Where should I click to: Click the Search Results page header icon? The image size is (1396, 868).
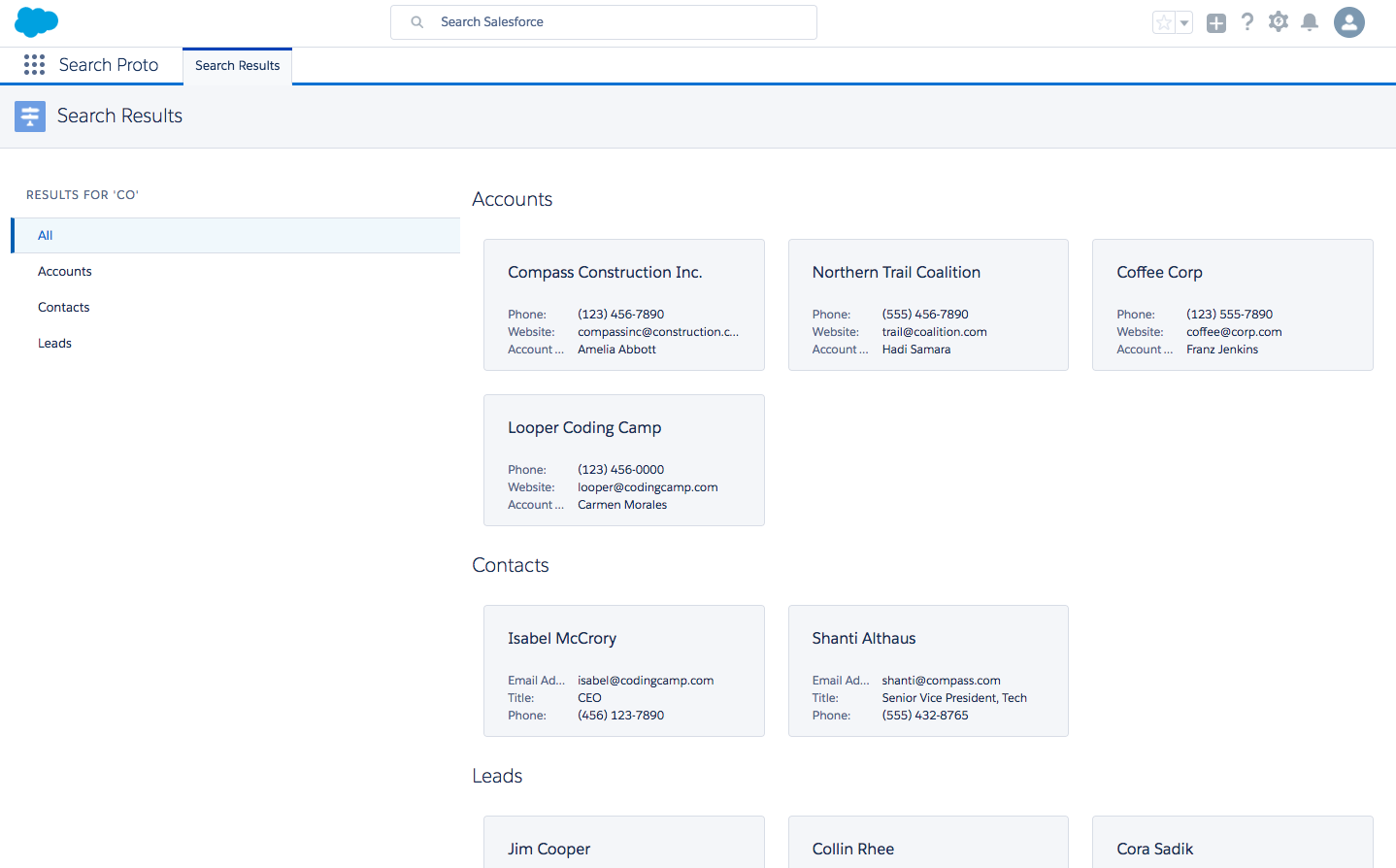[30, 117]
